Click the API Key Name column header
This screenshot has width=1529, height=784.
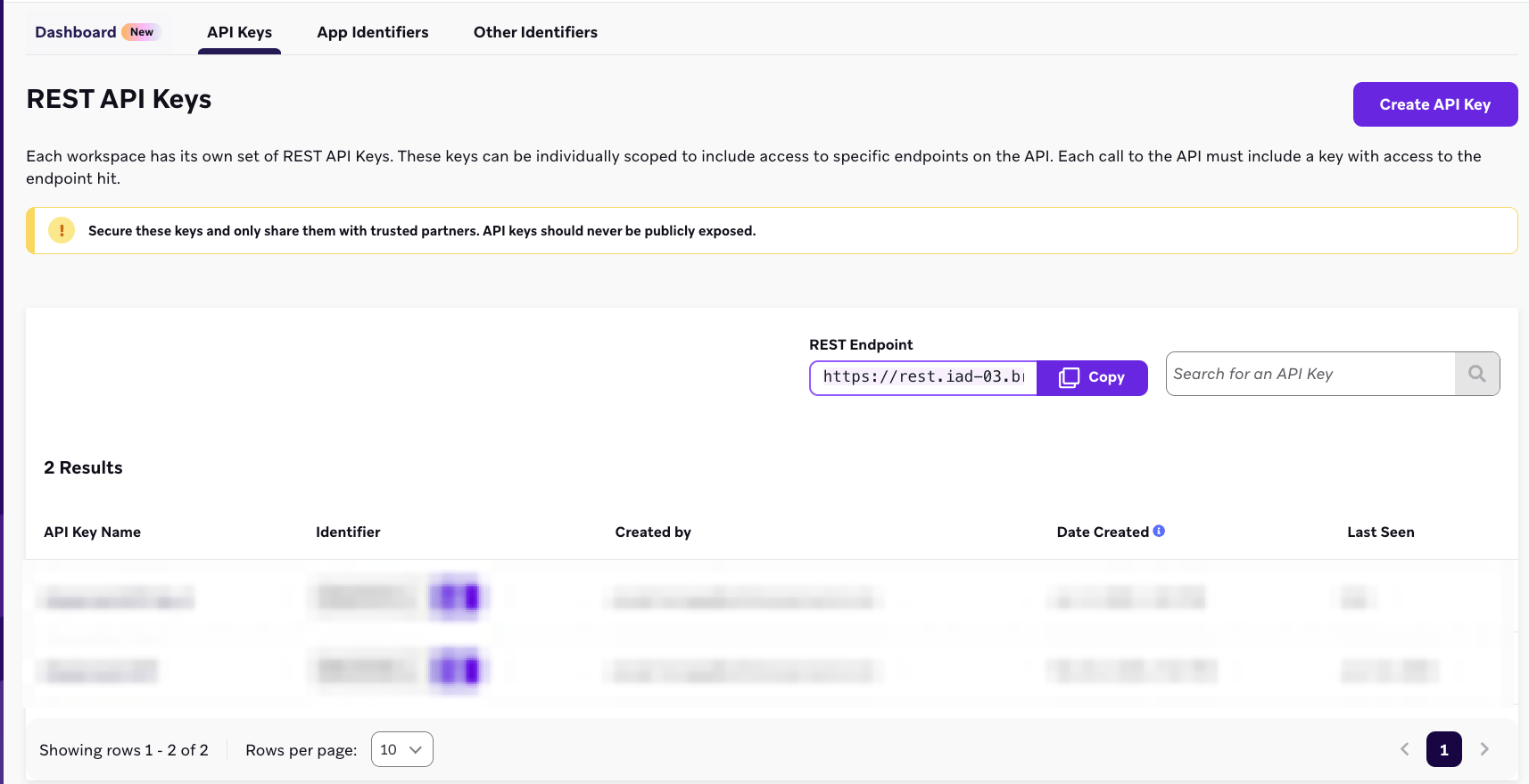[93, 532]
